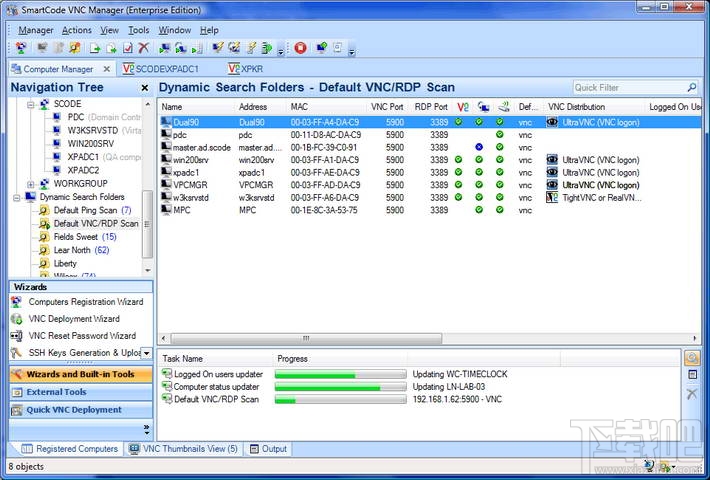Open the toolbar overflow arrow after the page icon

[x=351, y=52]
